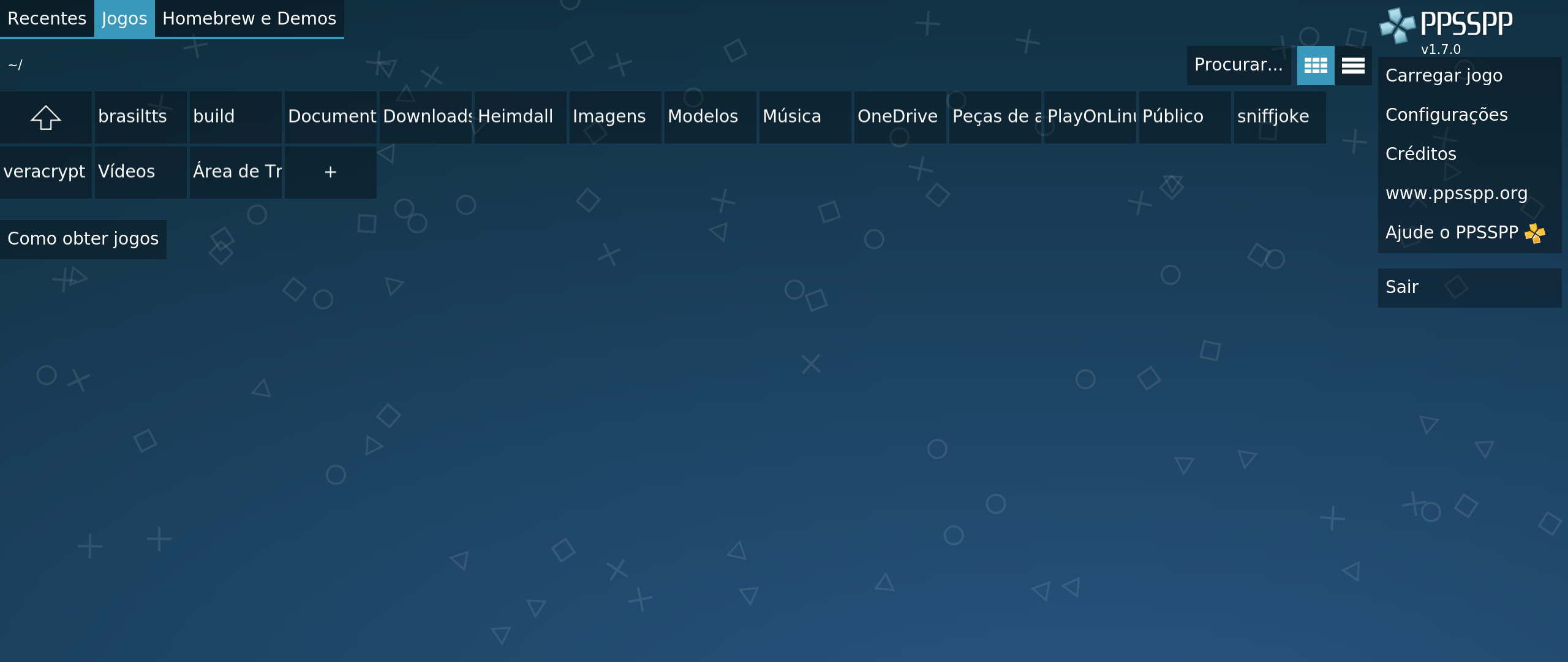Switch to list view layout

1353,65
